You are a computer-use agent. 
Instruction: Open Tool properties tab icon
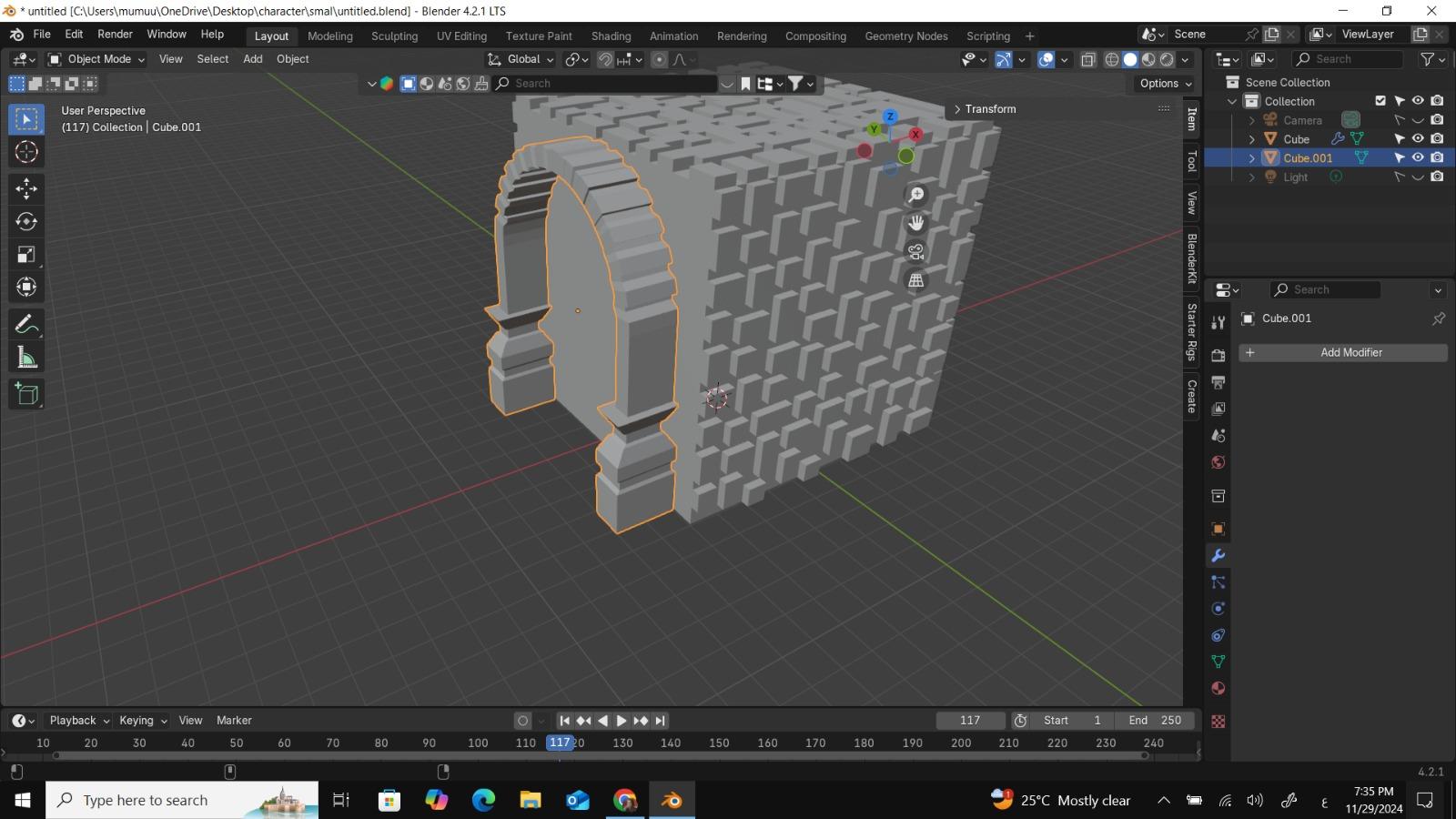point(1218,322)
